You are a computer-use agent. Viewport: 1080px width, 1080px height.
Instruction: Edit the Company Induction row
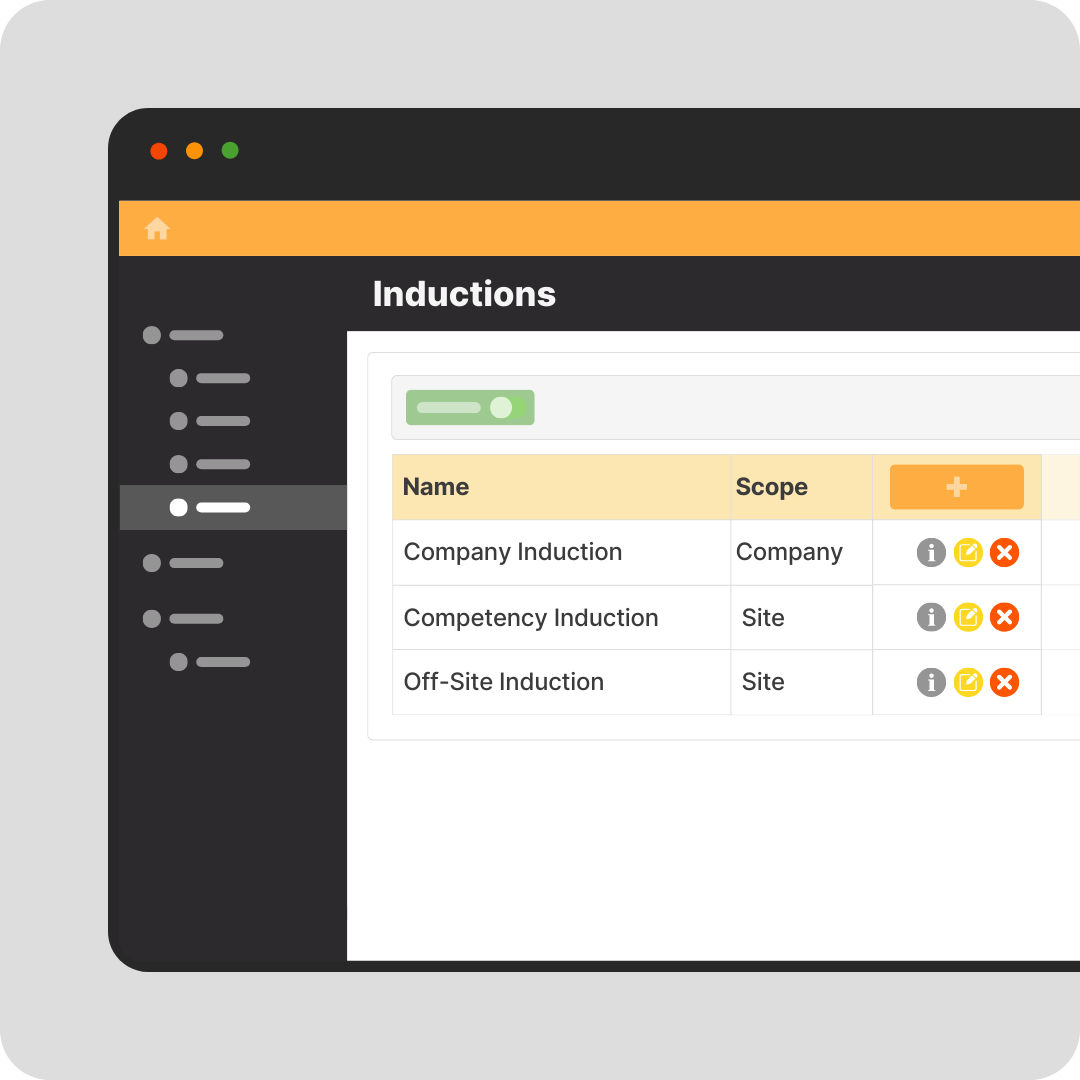click(x=968, y=552)
